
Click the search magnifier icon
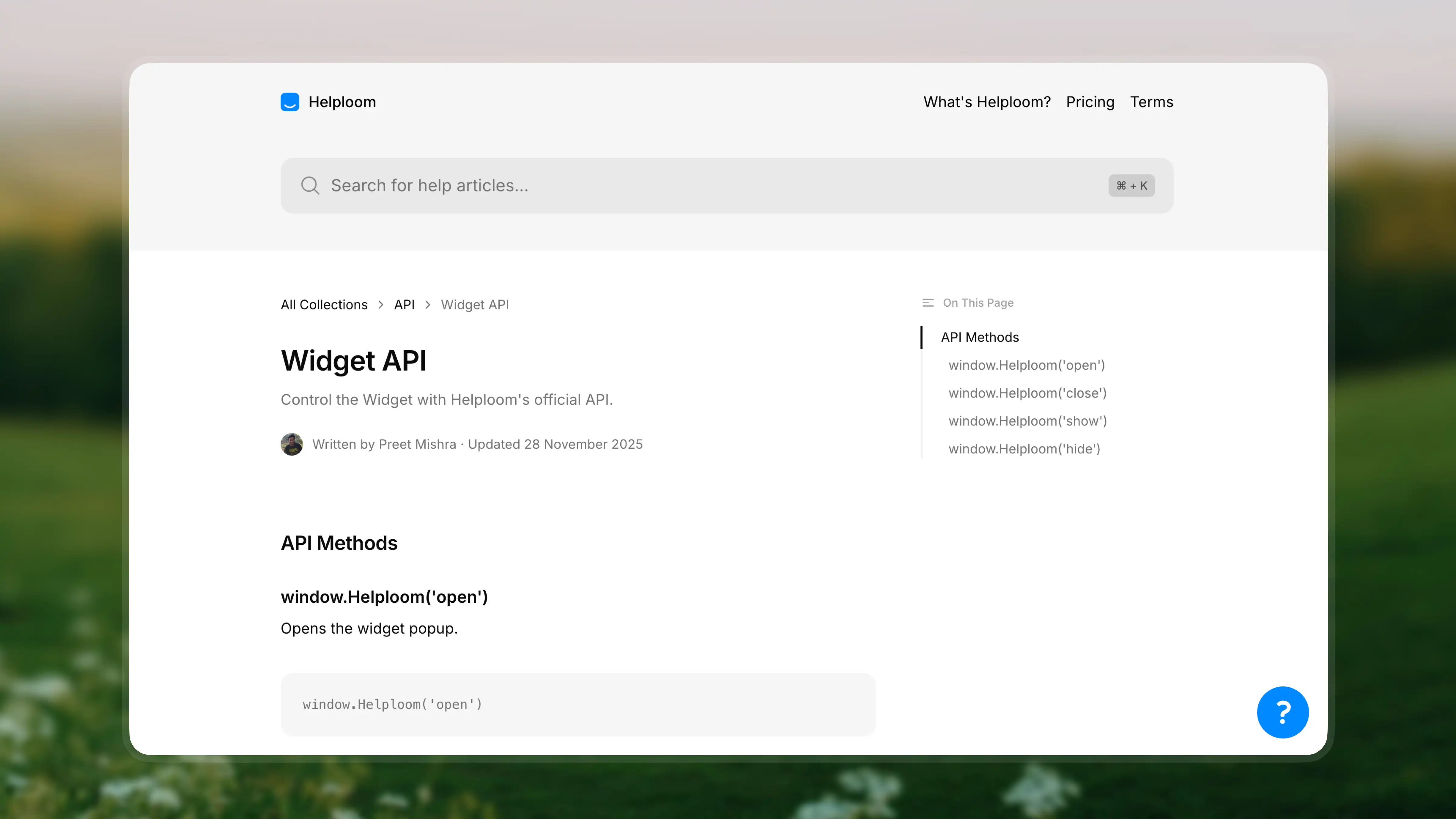coord(310,185)
